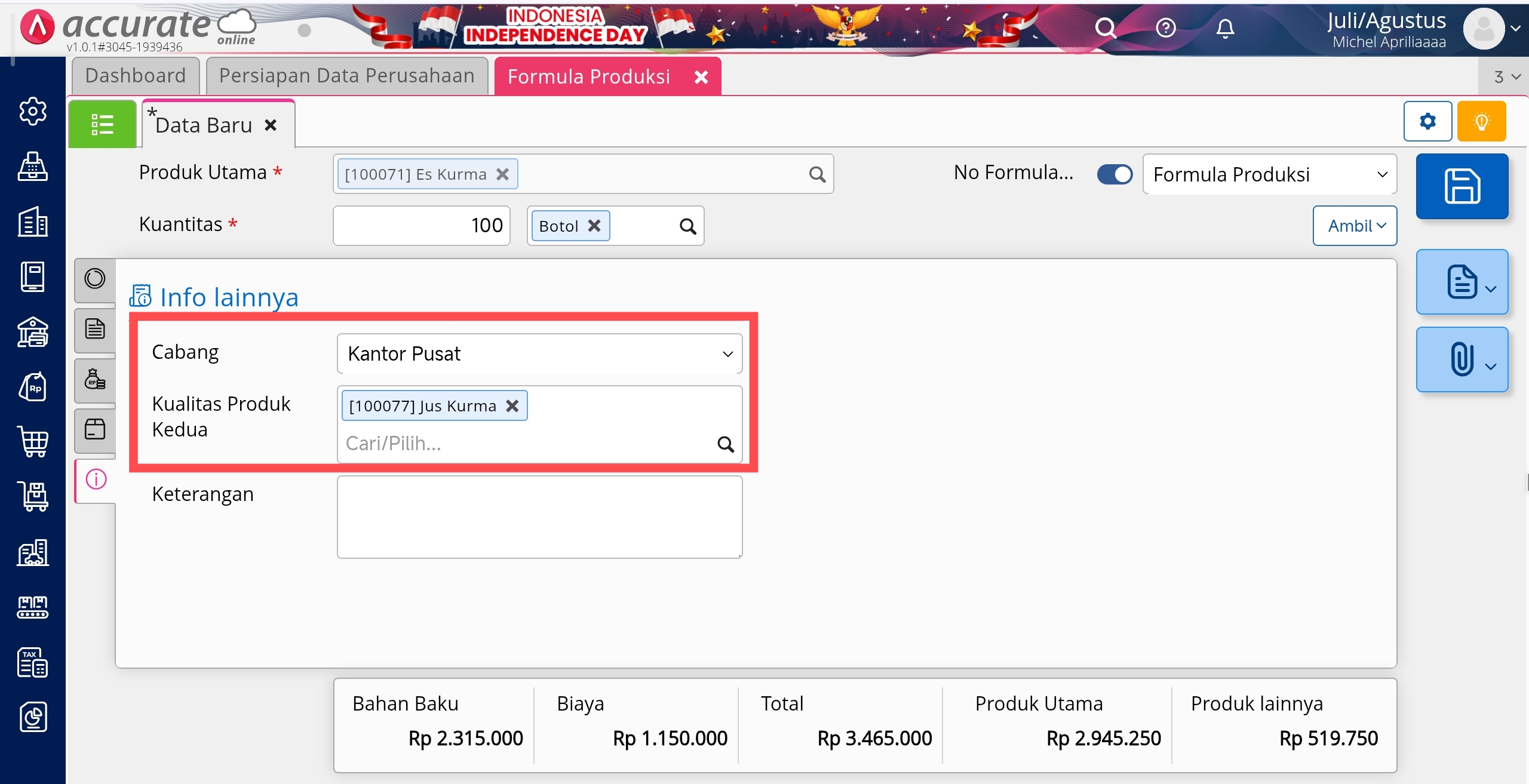The width and height of the screenshot is (1529, 784).
Task: Click the orange lightbulb tips icon
Action: pos(1481,122)
